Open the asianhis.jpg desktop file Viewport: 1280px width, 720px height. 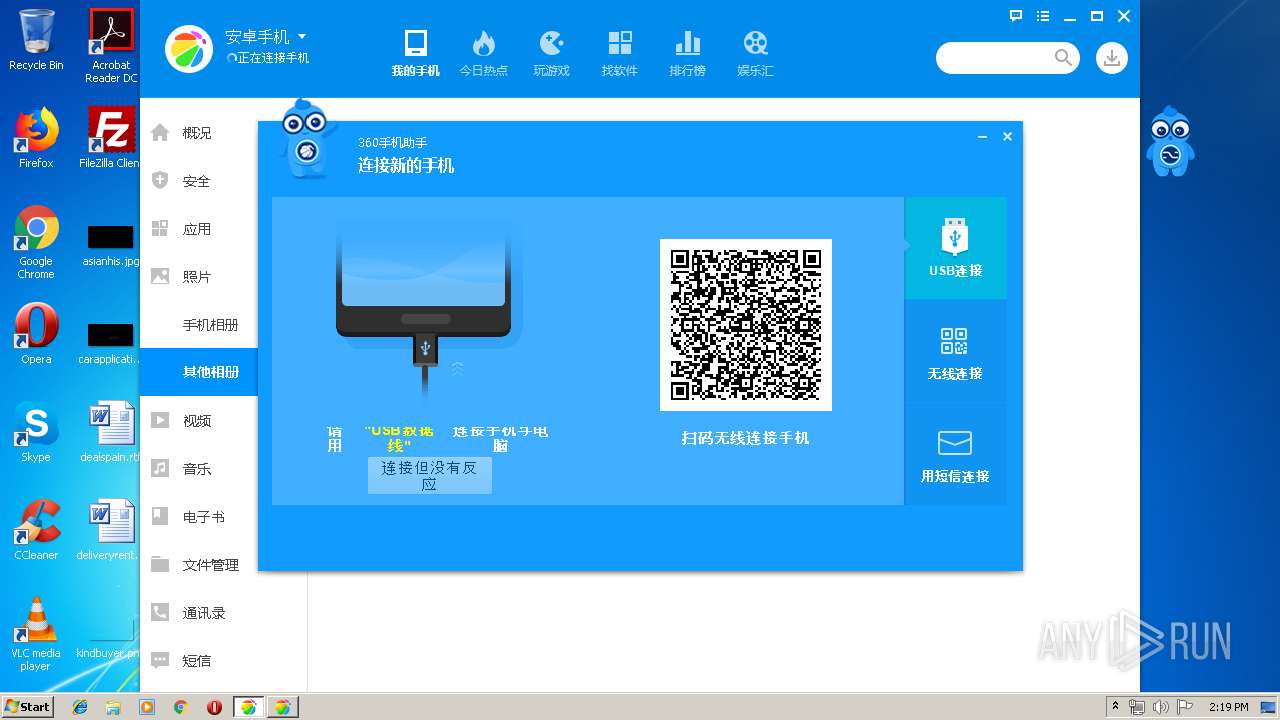click(x=110, y=248)
